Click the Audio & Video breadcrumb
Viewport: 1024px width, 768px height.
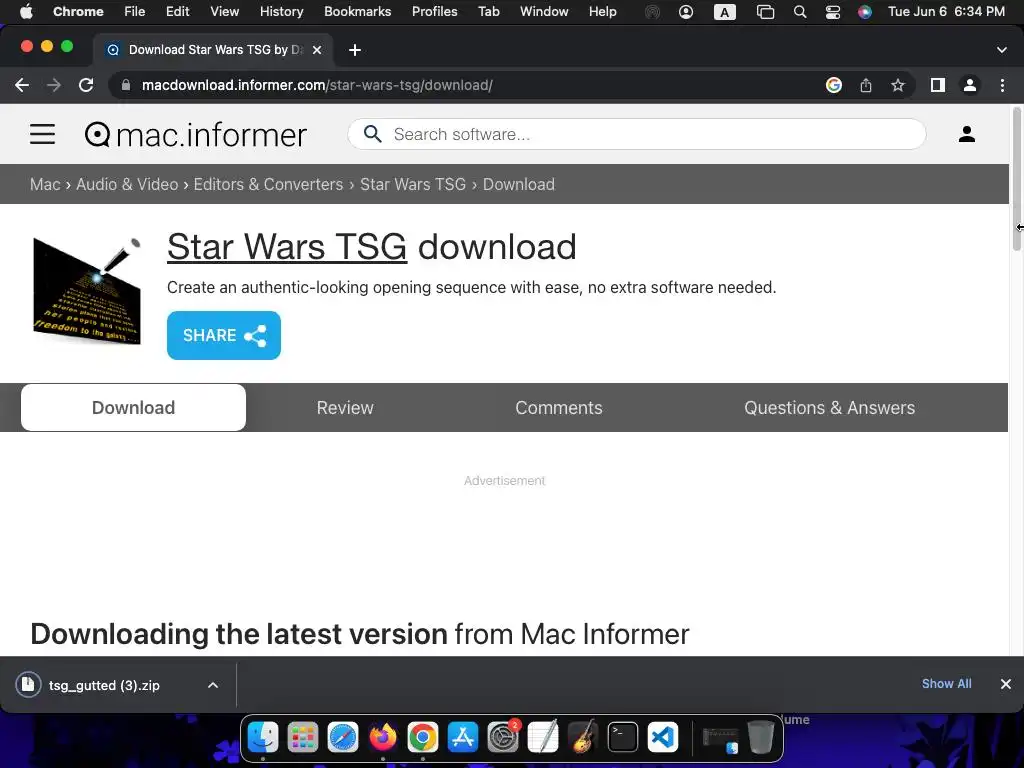click(127, 184)
